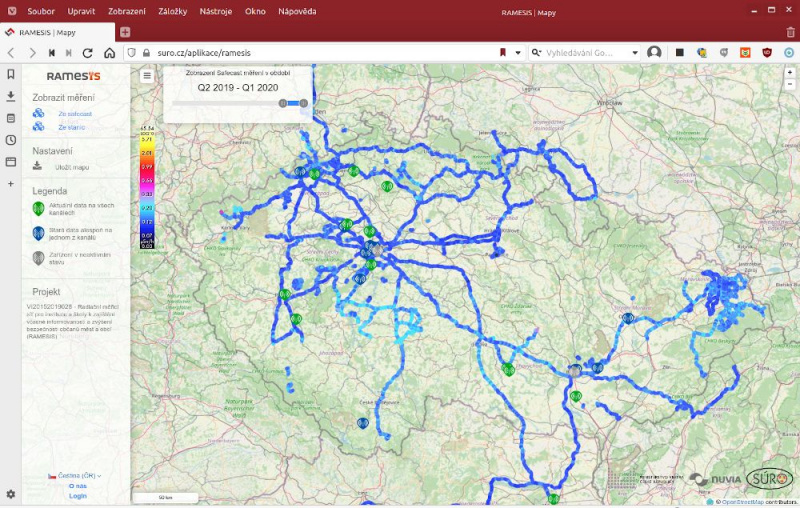Image resolution: width=800 pixels, height=508 pixels.
Task: Open the History clock panel
Action: pyautogui.click(x=11, y=140)
